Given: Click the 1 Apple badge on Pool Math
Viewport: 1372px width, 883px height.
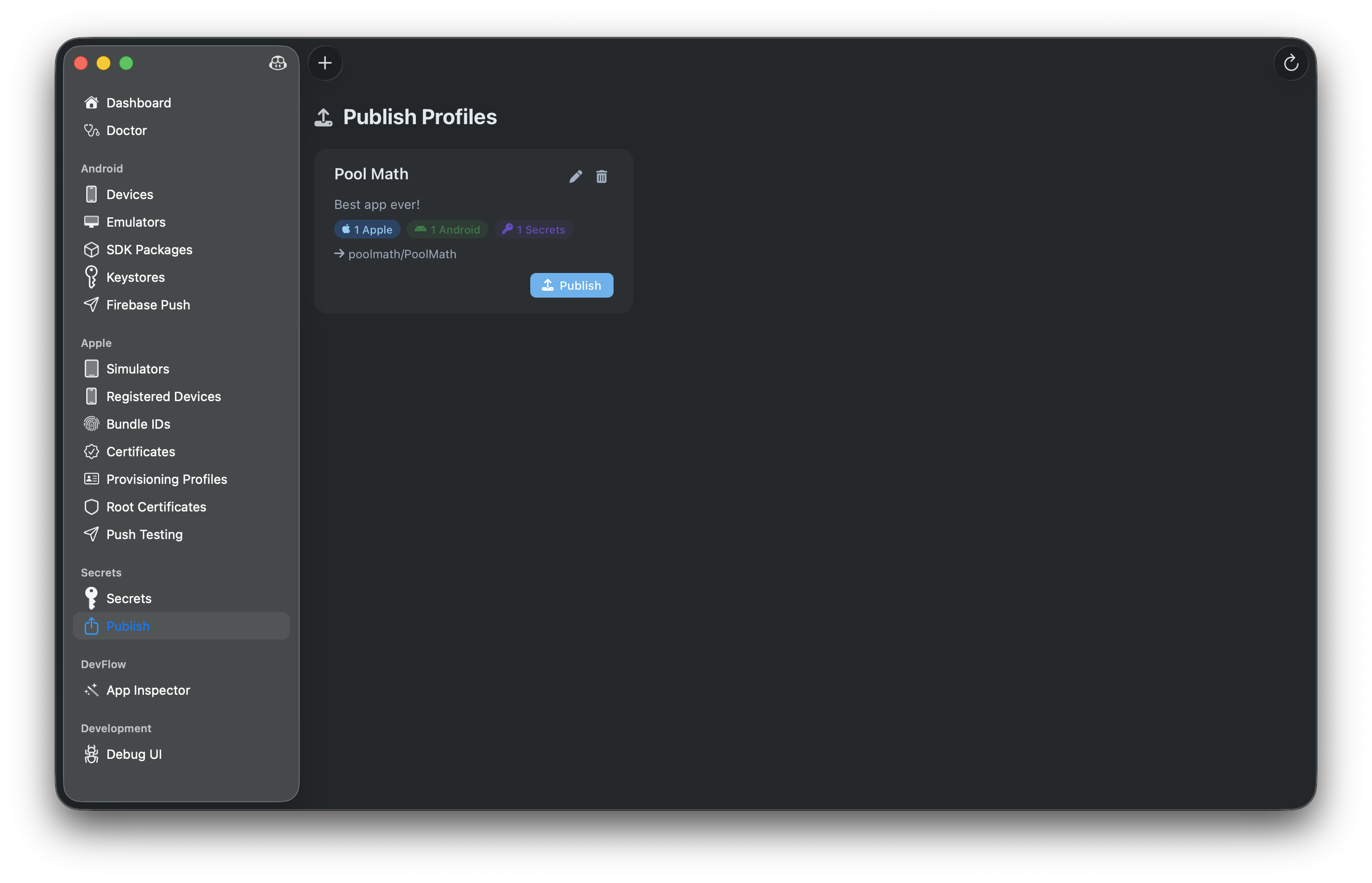Looking at the screenshot, I should (366, 229).
